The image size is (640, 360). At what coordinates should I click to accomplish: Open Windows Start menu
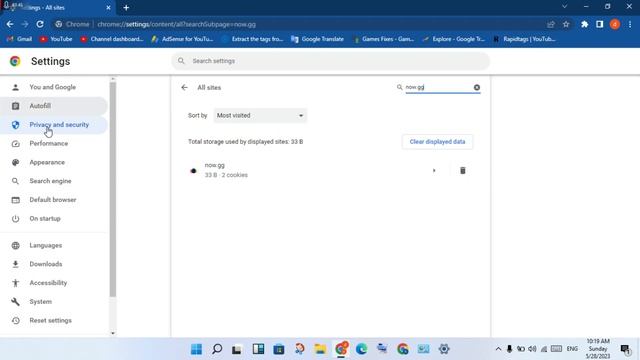pyautogui.click(x=196, y=349)
